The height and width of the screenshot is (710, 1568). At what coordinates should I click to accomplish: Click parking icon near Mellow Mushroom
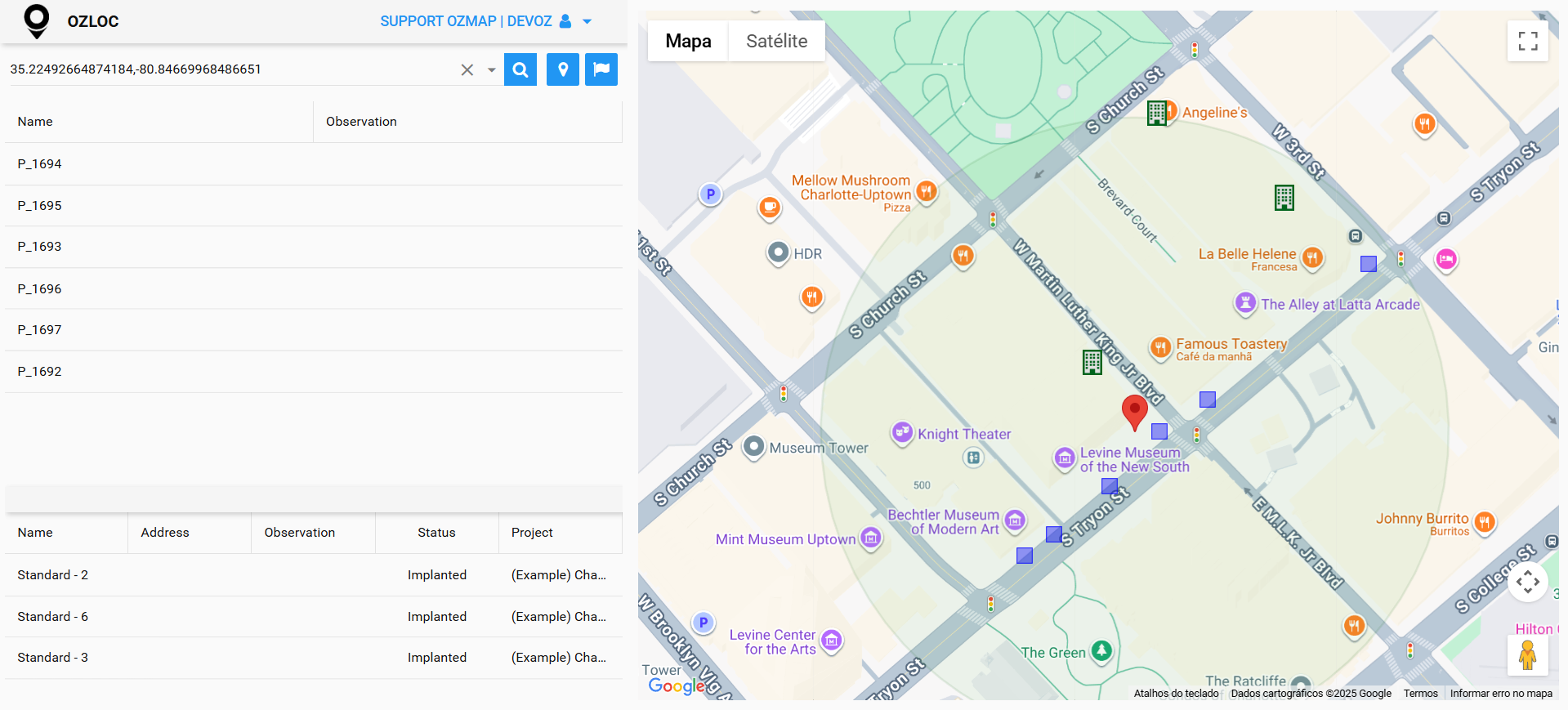[x=710, y=194]
